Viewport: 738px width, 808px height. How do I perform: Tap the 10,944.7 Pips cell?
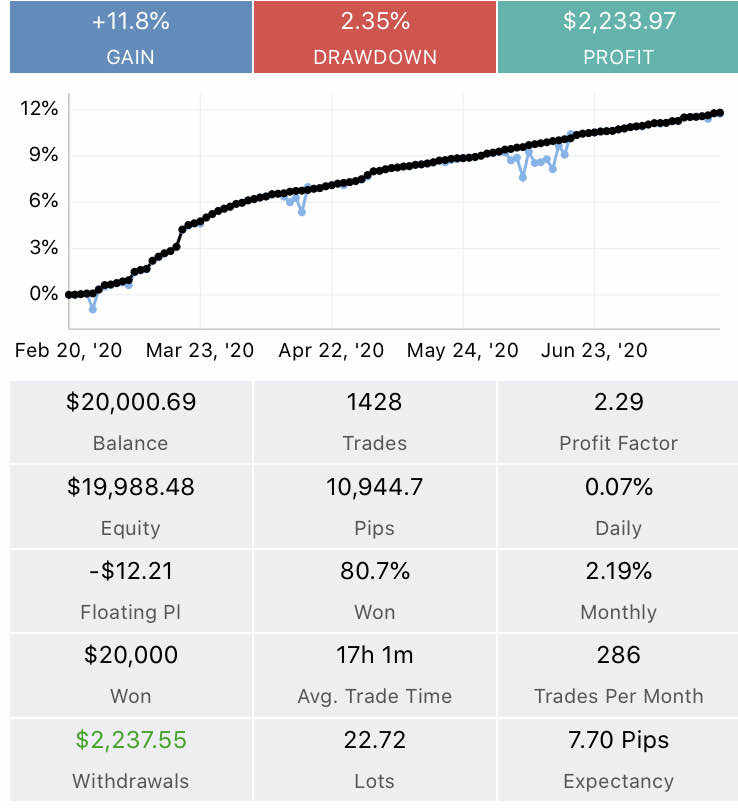pyautogui.click(x=375, y=507)
